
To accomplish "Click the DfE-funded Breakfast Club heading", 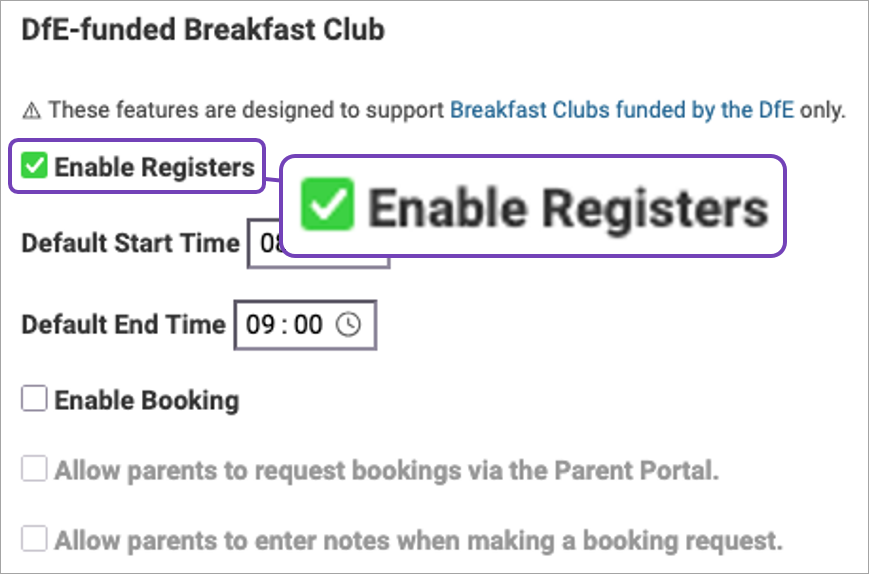I will 203,29.
